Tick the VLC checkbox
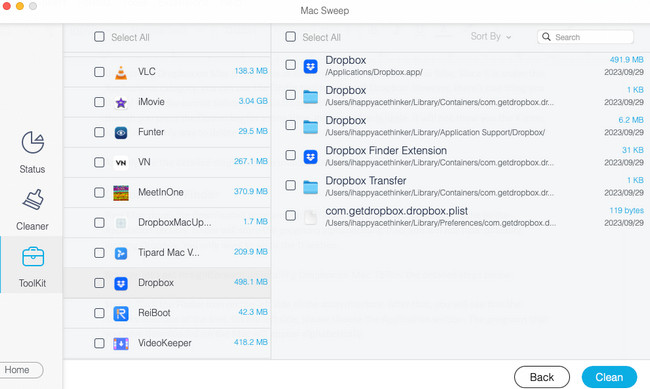This screenshot has height=389, width=650. coord(99,72)
